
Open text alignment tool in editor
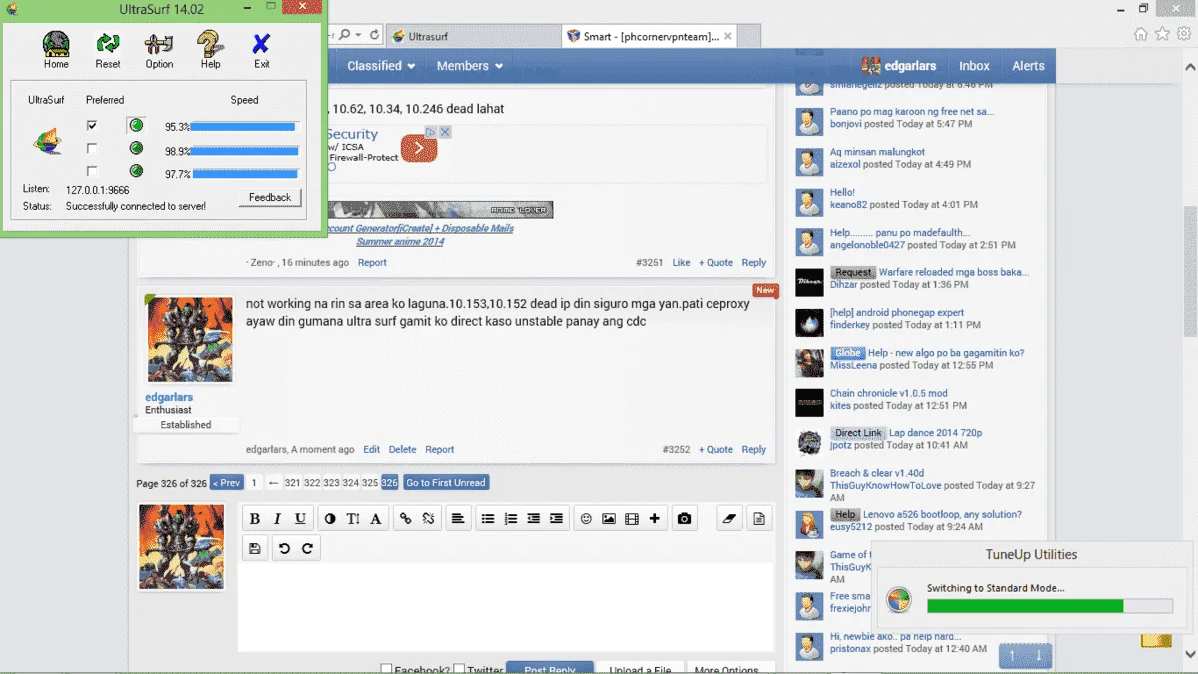[458, 518]
